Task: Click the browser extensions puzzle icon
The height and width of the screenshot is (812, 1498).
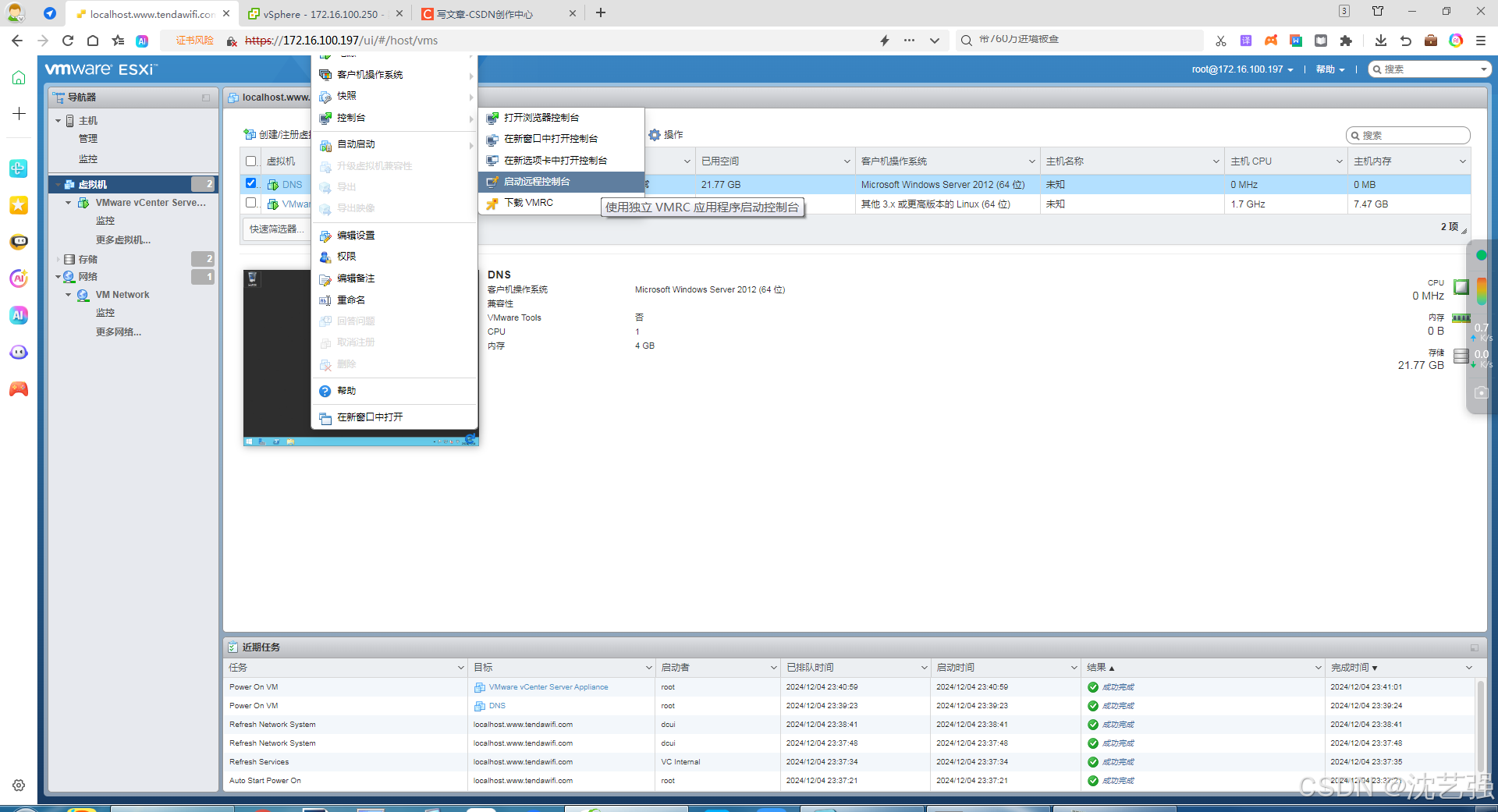Action: (1346, 41)
